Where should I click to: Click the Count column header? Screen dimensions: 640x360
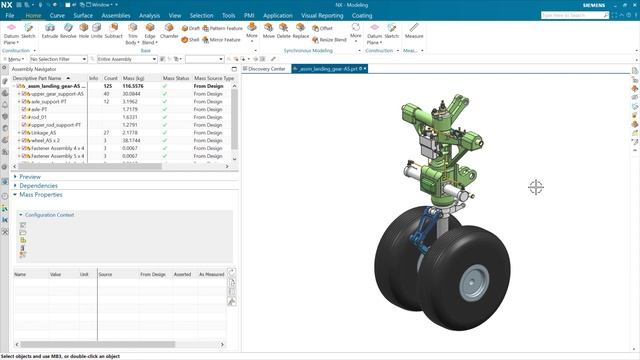click(110, 78)
